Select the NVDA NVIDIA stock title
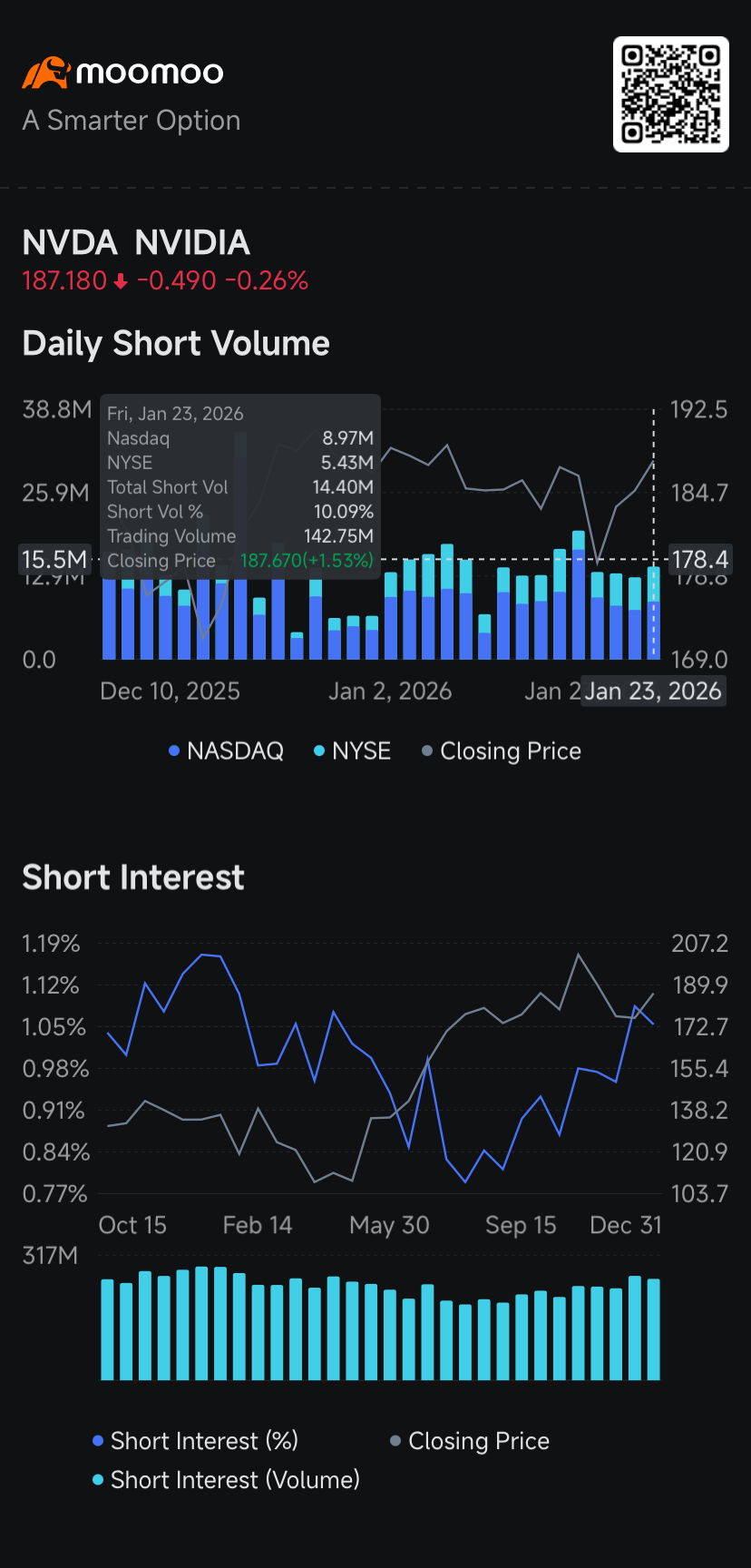Image resolution: width=751 pixels, height=1568 pixels. point(136,243)
